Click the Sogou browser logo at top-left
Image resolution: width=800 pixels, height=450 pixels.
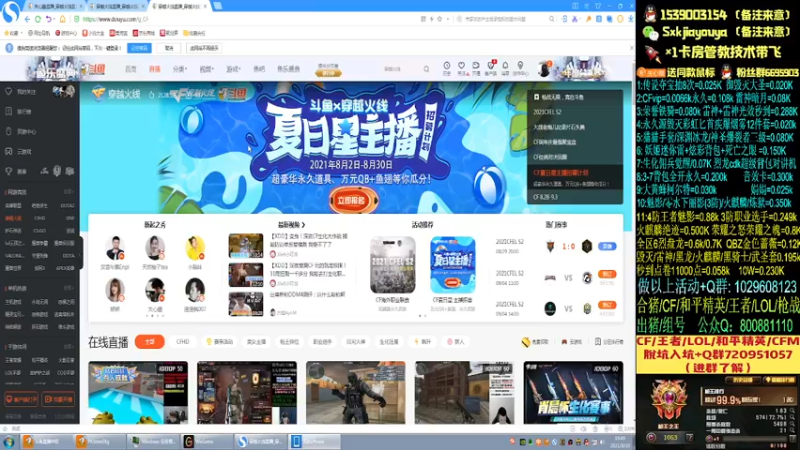[x=10, y=11]
